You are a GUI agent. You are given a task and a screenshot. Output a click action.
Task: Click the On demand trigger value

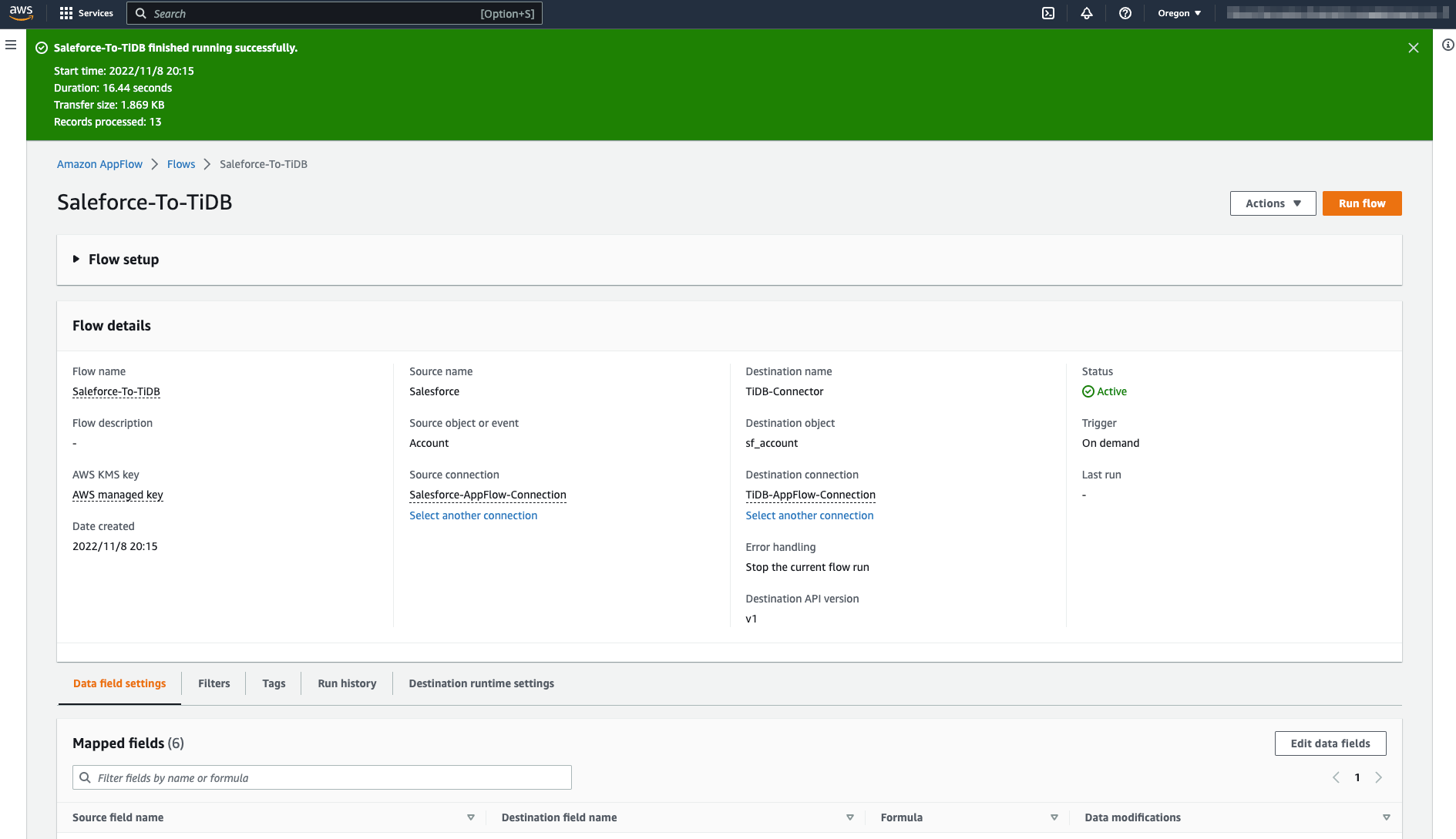coord(1110,443)
